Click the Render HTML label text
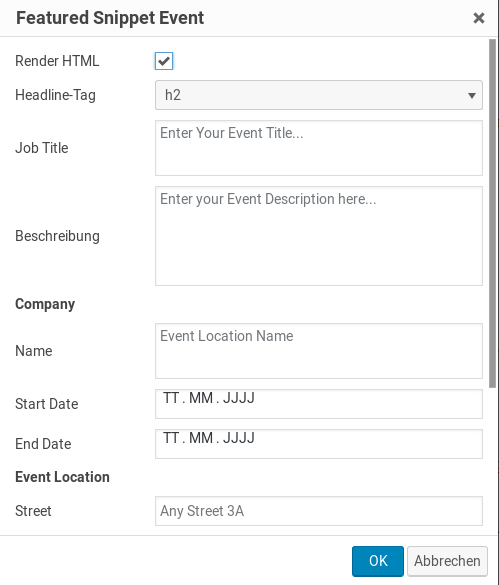The width and height of the screenshot is (499, 585). pos(57,61)
